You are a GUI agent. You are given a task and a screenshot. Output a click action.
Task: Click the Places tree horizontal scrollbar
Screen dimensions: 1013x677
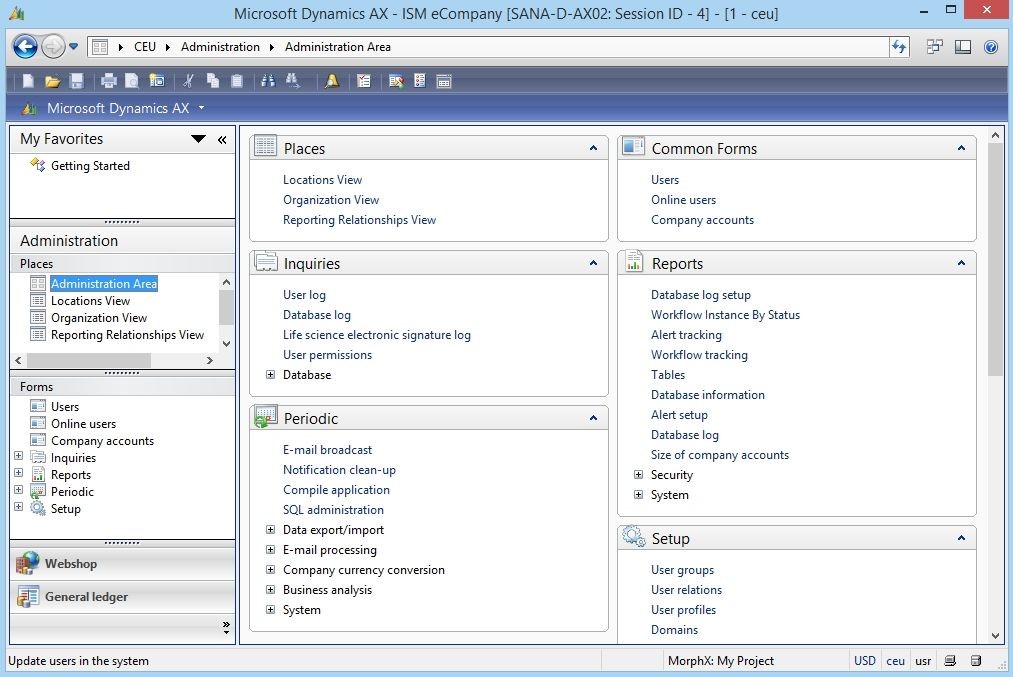click(89, 360)
